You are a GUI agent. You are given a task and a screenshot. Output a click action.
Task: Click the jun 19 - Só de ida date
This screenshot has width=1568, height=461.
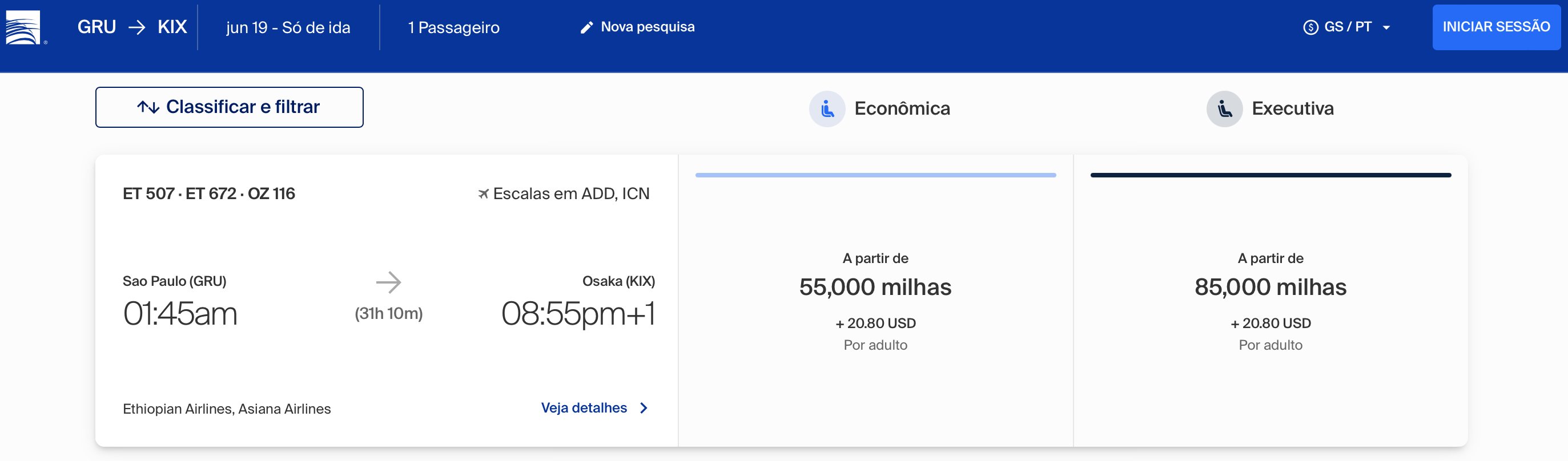[288, 27]
